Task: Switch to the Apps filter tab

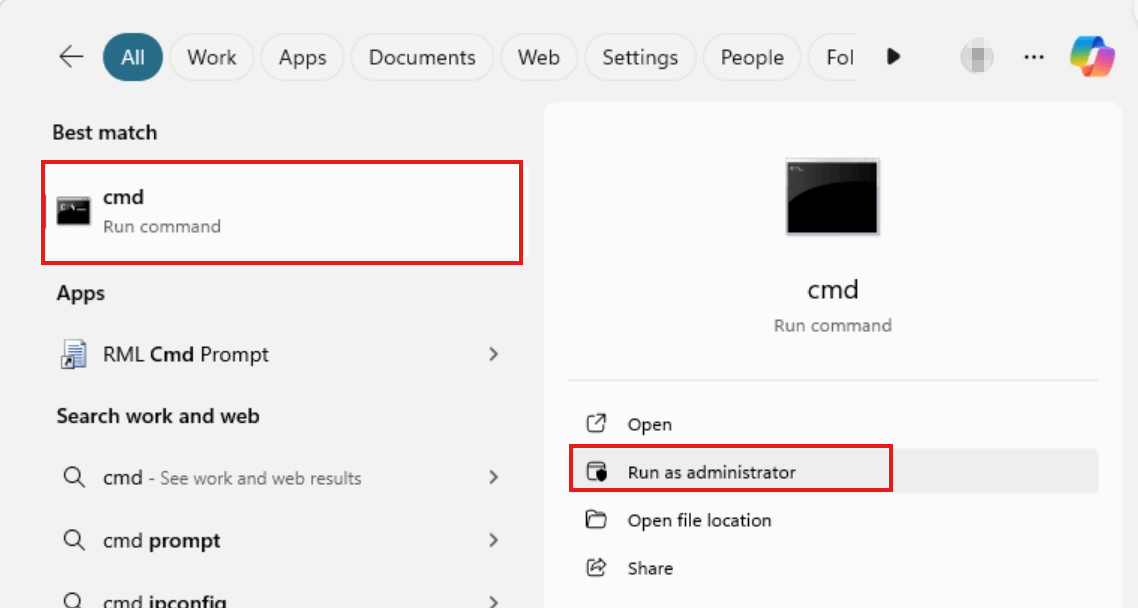Action: coord(303,57)
